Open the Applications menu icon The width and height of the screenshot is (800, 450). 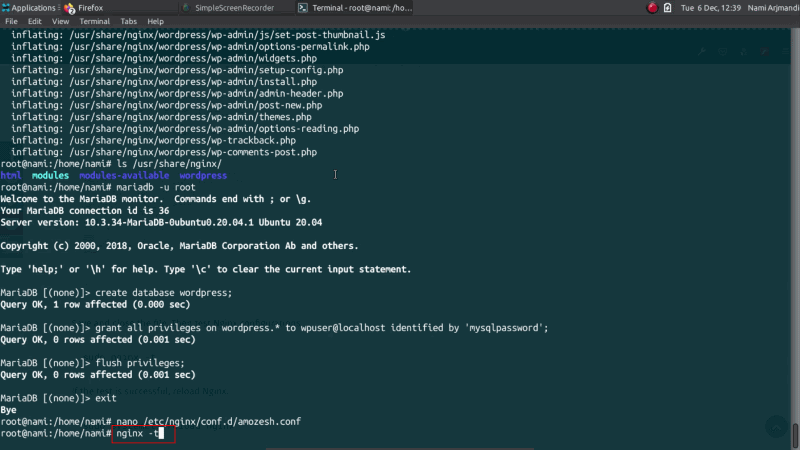(6, 8)
